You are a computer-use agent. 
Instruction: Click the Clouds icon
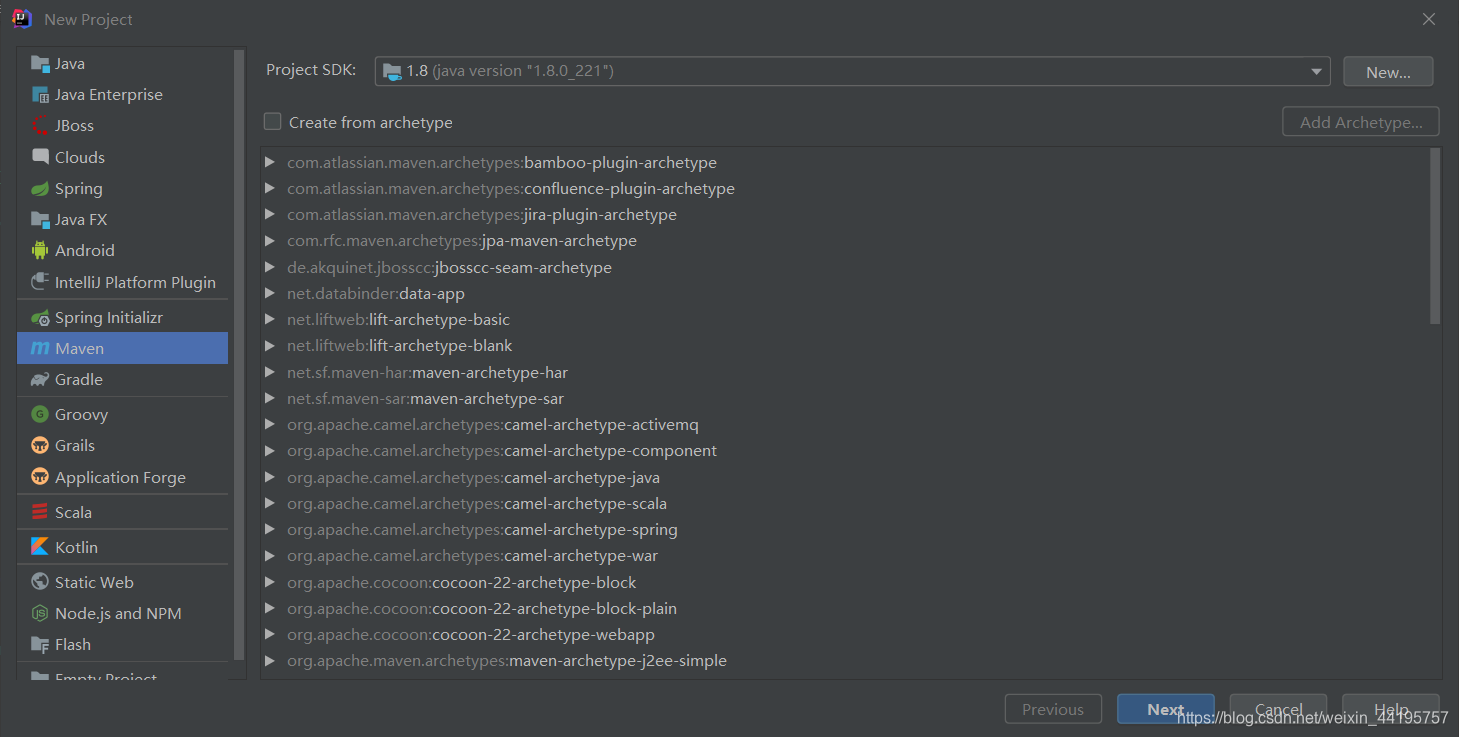click(x=40, y=157)
